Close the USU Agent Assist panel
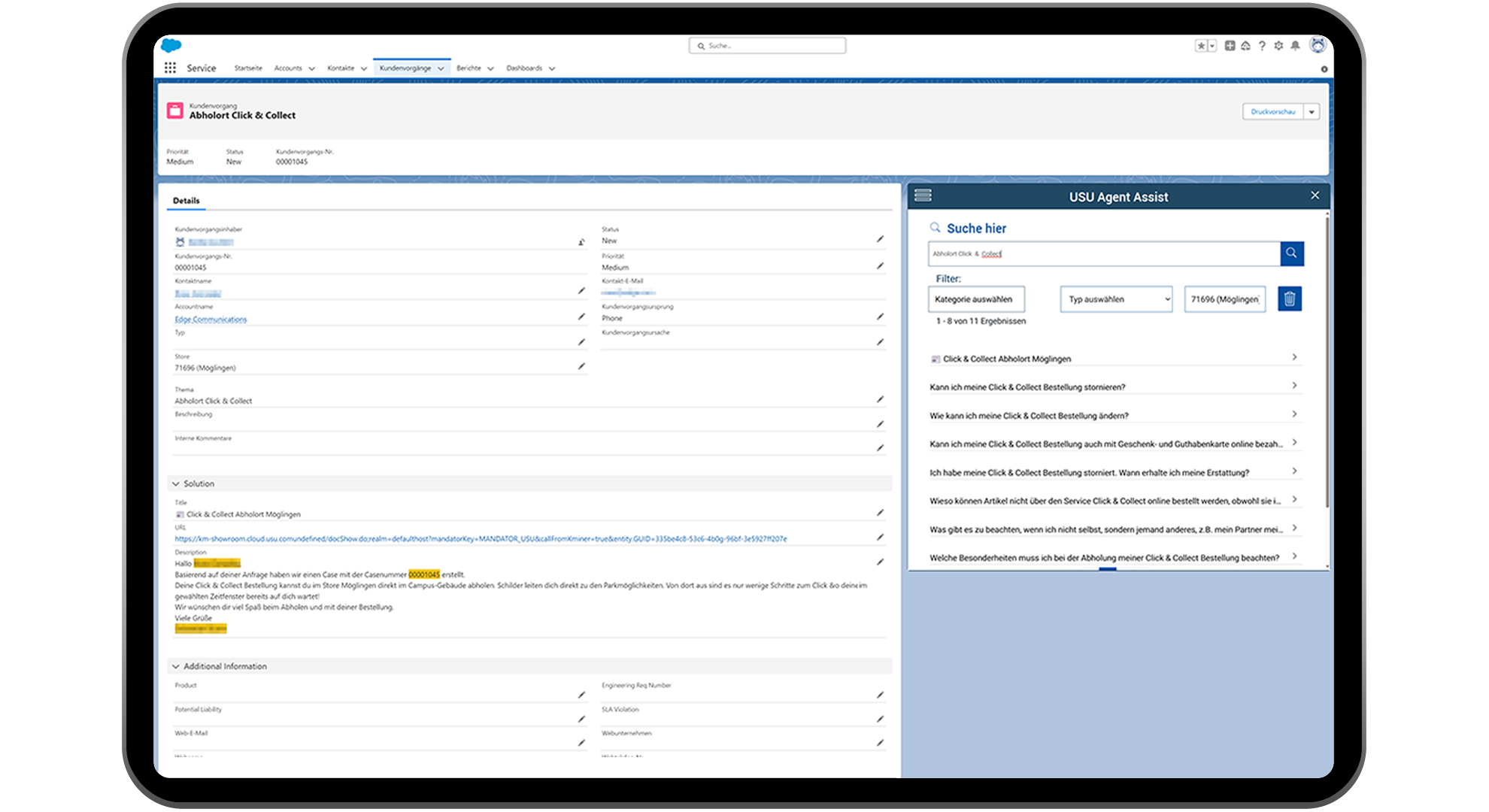The height and width of the screenshot is (812, 1489). (1315, 195)
